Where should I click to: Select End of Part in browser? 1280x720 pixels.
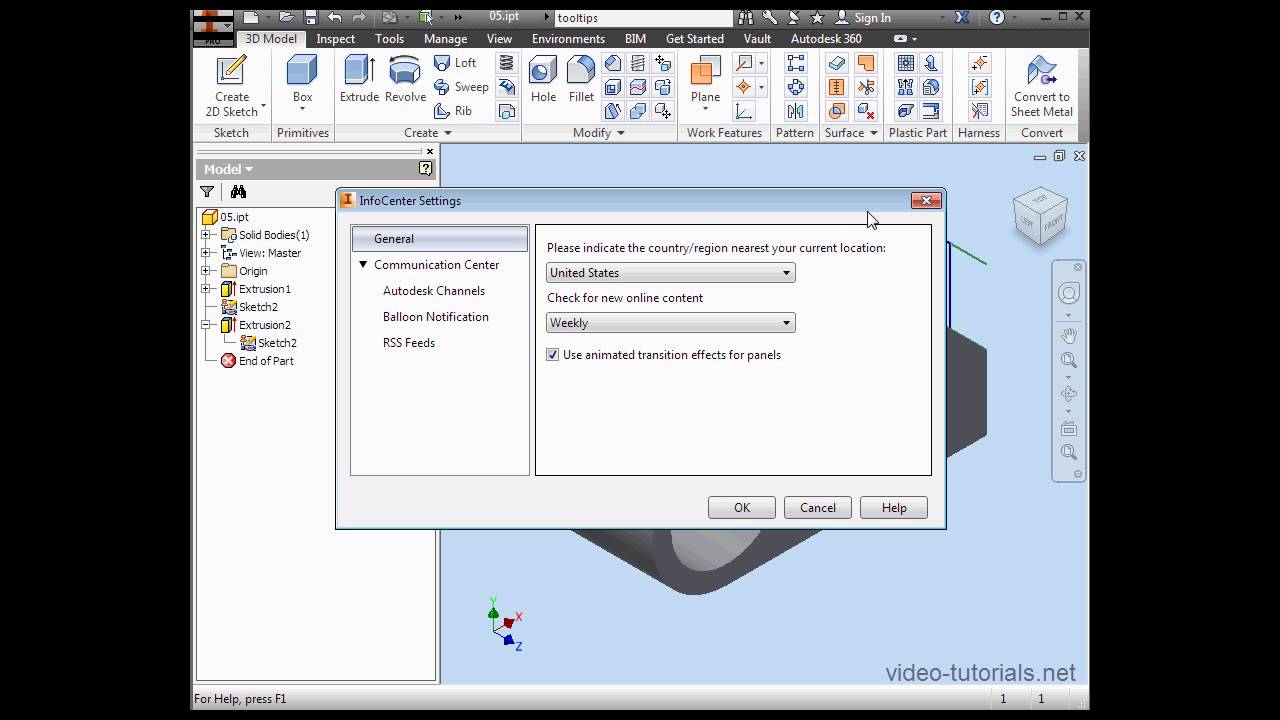[x=257, y=361]
